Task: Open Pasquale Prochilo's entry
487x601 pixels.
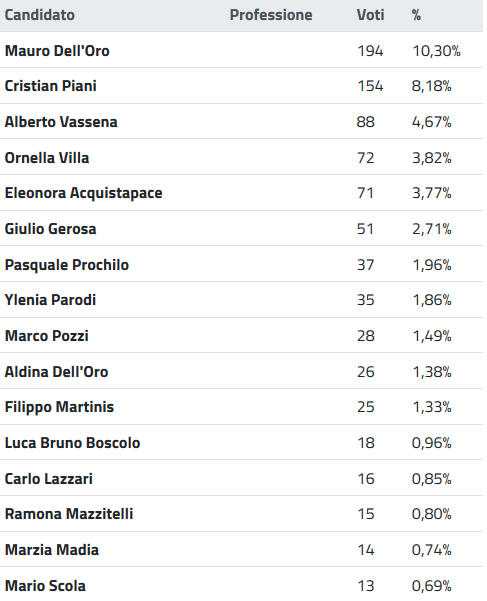Action: 67,265
